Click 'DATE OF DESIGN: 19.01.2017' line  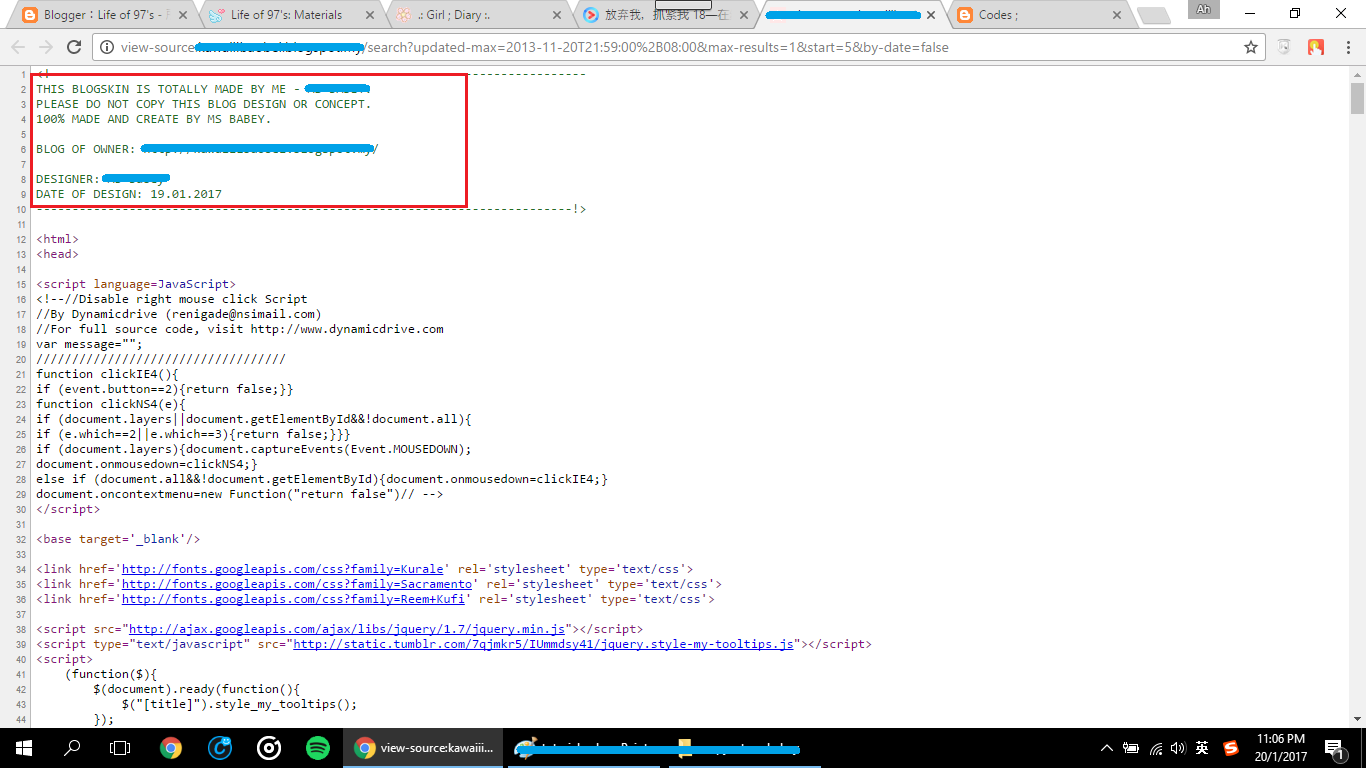click(x=129, y=194)
